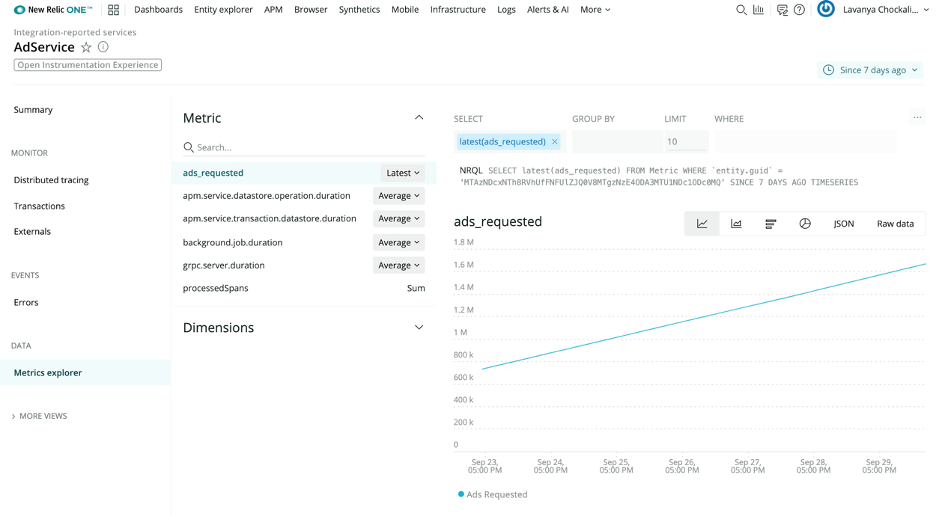
Task: Switch to area chart view
Action: click(x=736, y=224)
